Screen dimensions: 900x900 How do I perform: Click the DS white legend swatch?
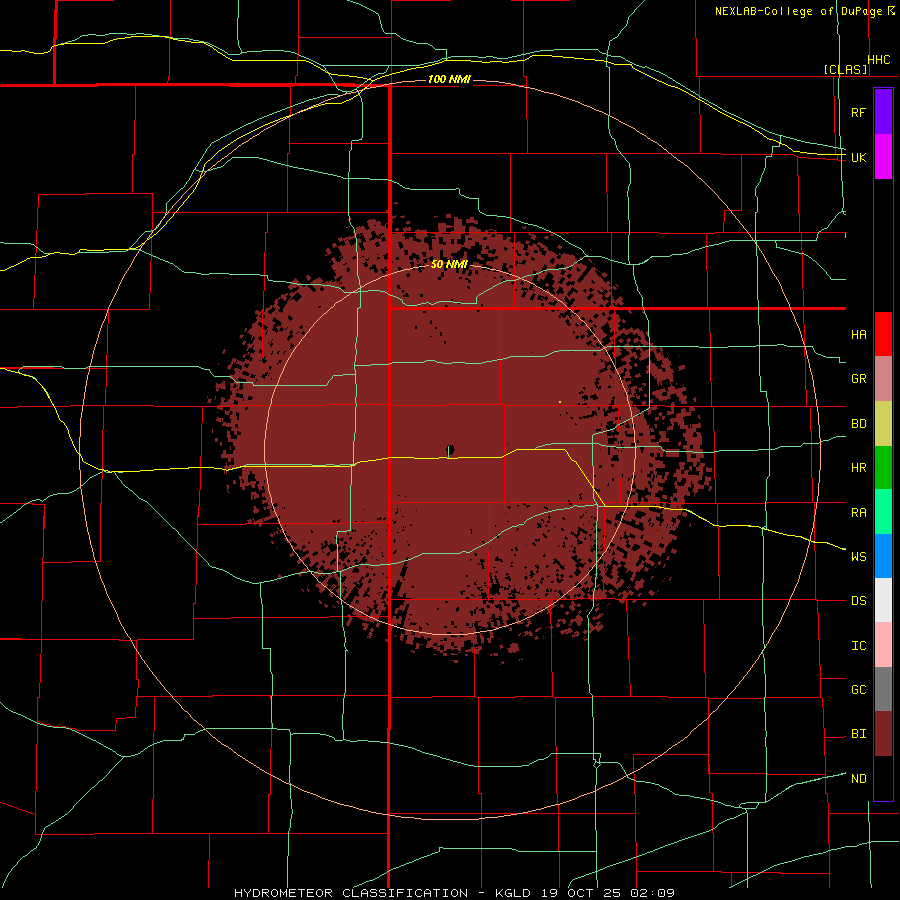(x=883, y=600)
